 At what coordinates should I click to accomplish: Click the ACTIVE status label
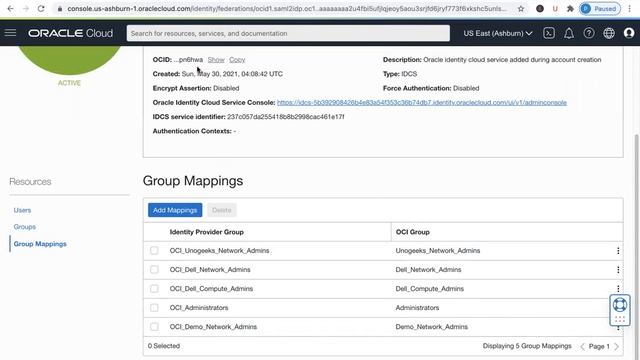[69, 83]
